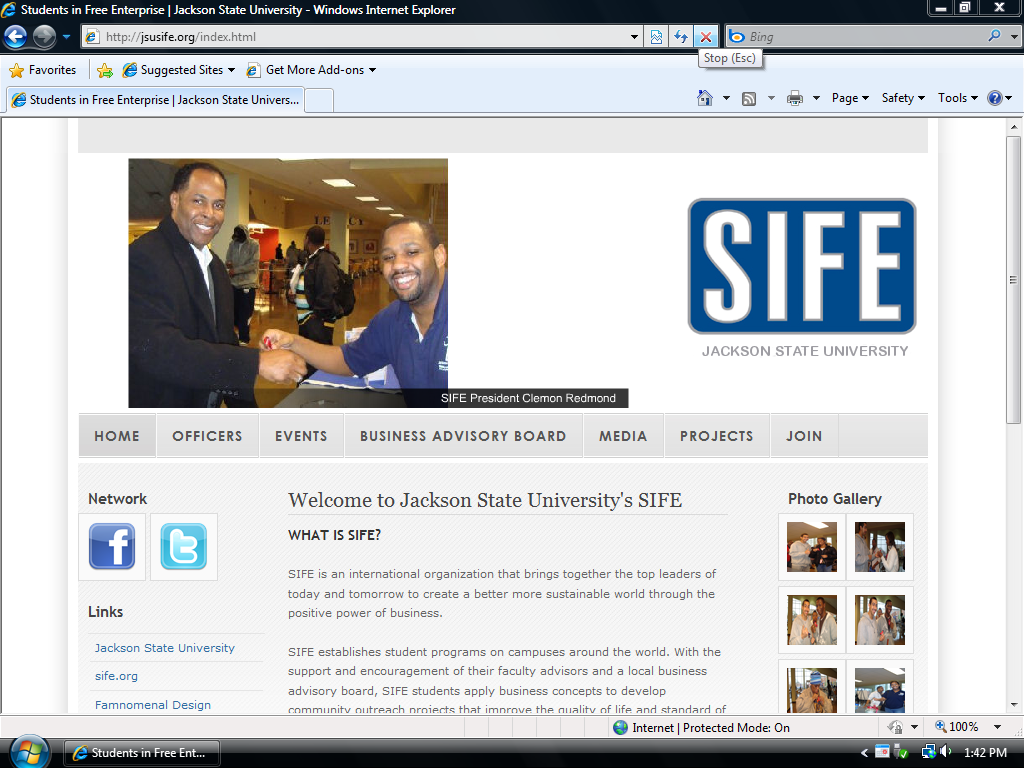The height and width of the screenshot is (768, 1024).
Task: Click the address bar showing jsusife.org/index.html
Action: coord(355,37)
